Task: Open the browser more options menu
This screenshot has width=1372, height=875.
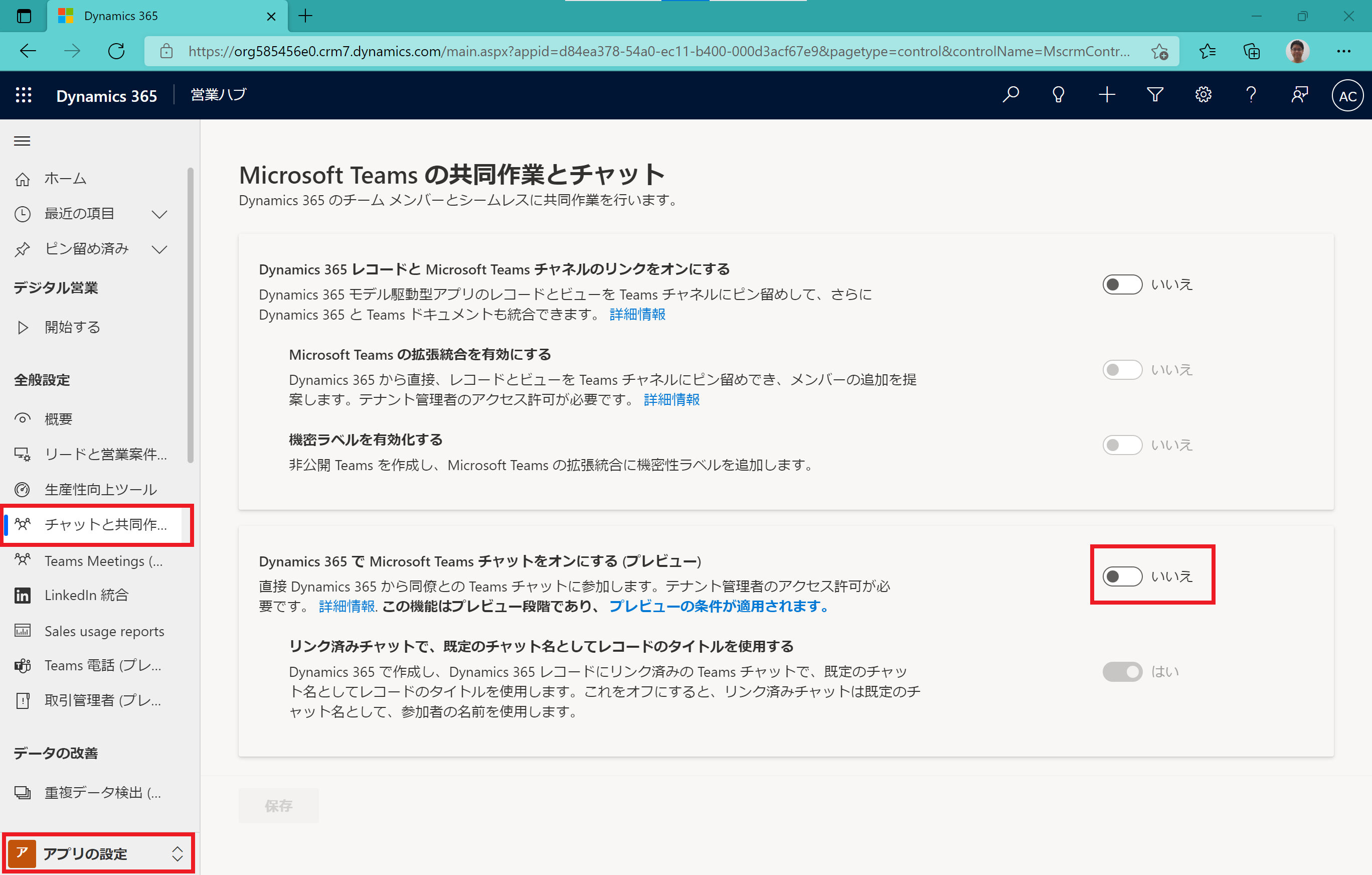Action: click(1343, 51)
